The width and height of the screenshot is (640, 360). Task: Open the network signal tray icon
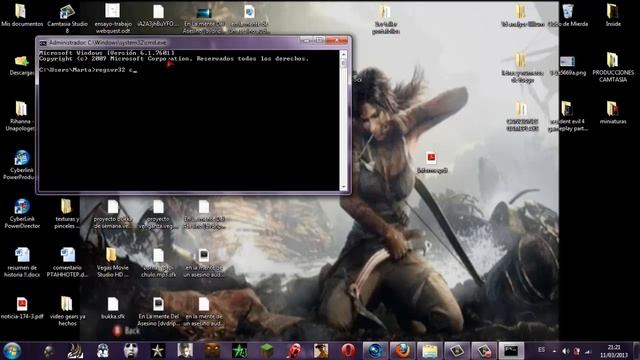pyautogui.click(x=588, y=351)
